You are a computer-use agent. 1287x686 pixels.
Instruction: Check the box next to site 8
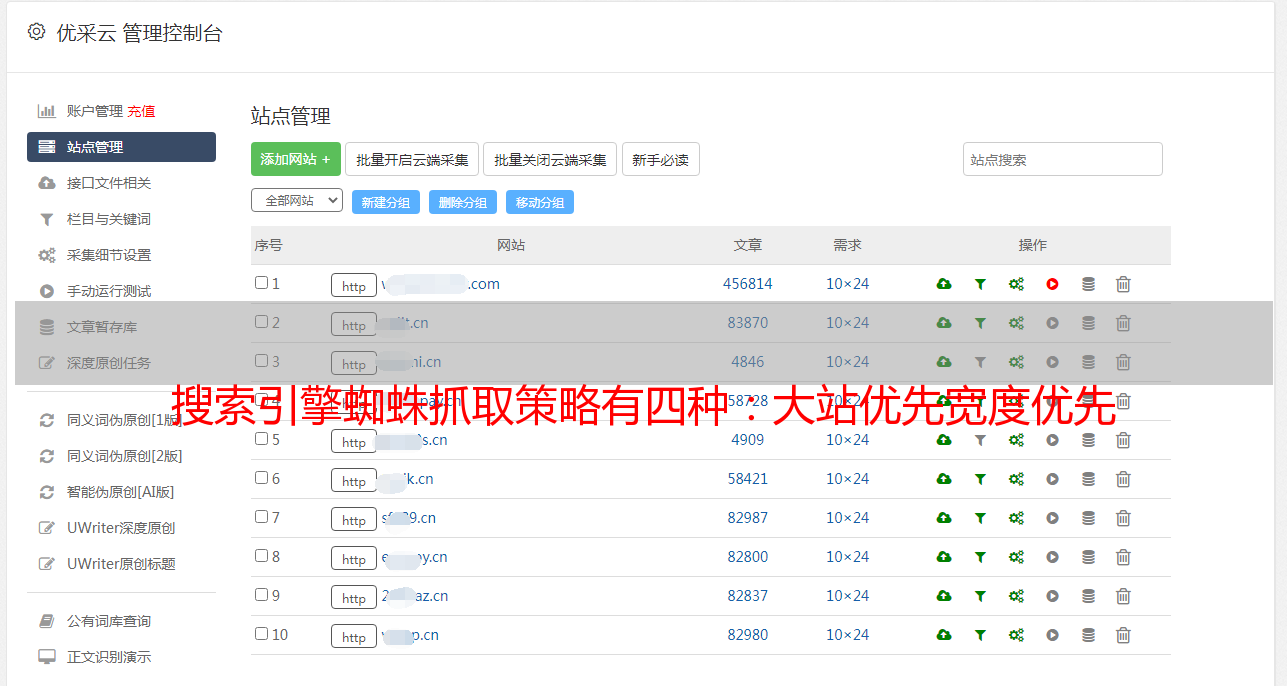click(x=261, y=556)
